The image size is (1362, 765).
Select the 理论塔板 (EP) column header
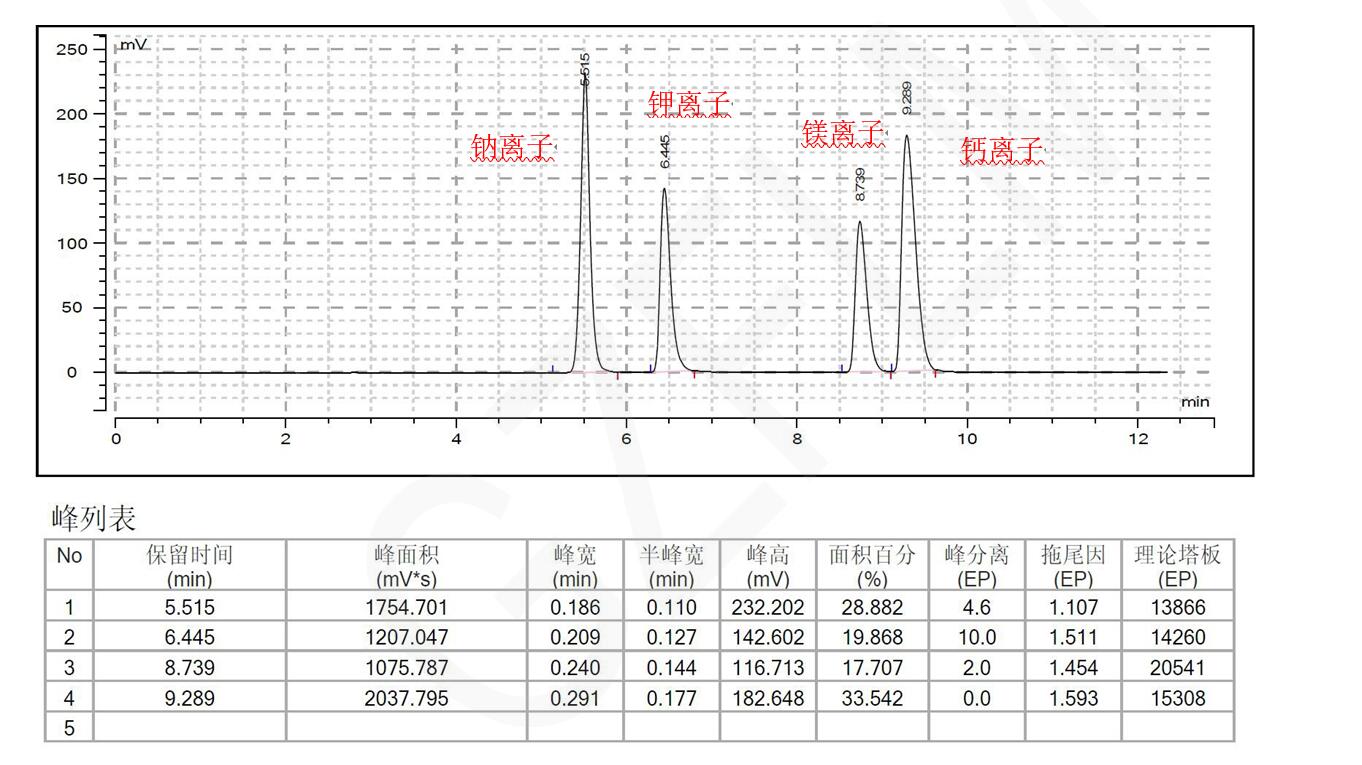[x=1177, y=566]
